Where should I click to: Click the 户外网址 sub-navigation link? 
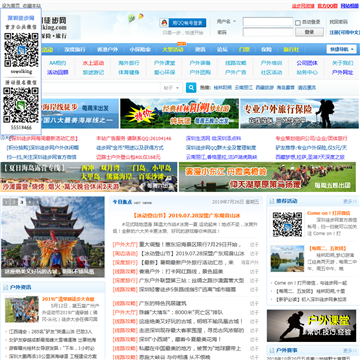point(343,72)
